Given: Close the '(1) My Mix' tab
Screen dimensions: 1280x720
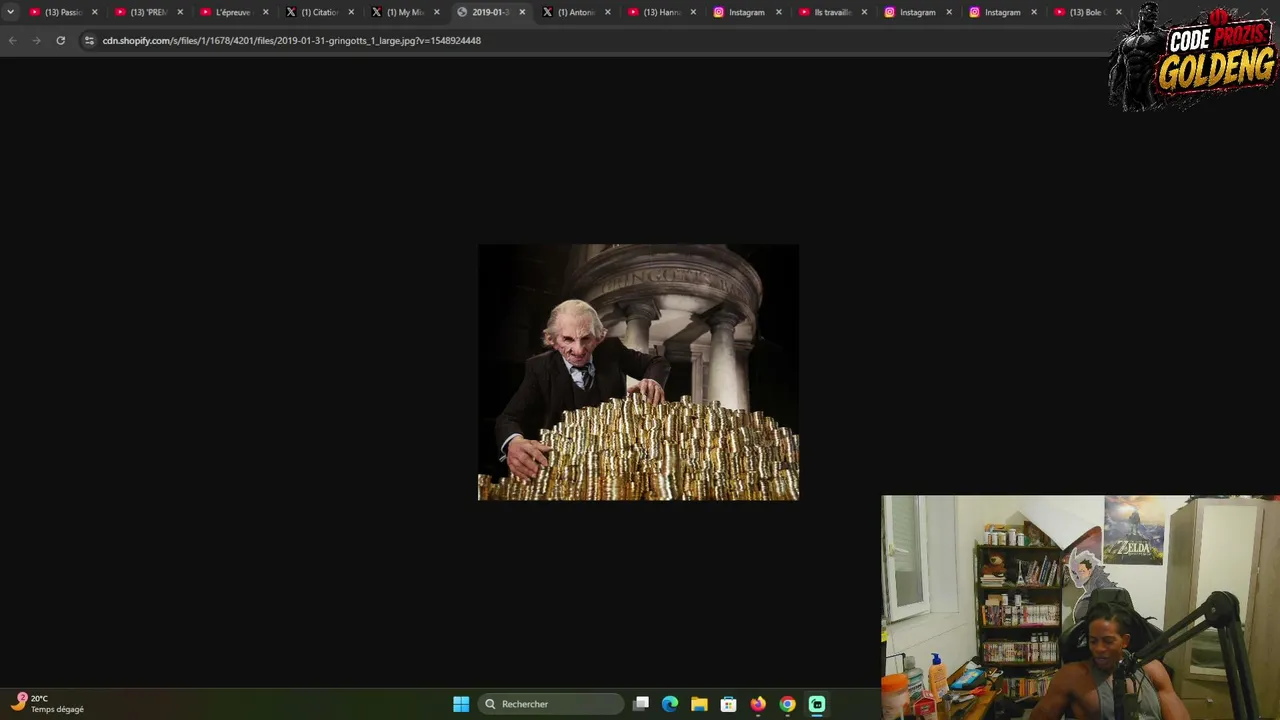Looking at the screenshot, I should pyautogui.click(x=437, y=12).
